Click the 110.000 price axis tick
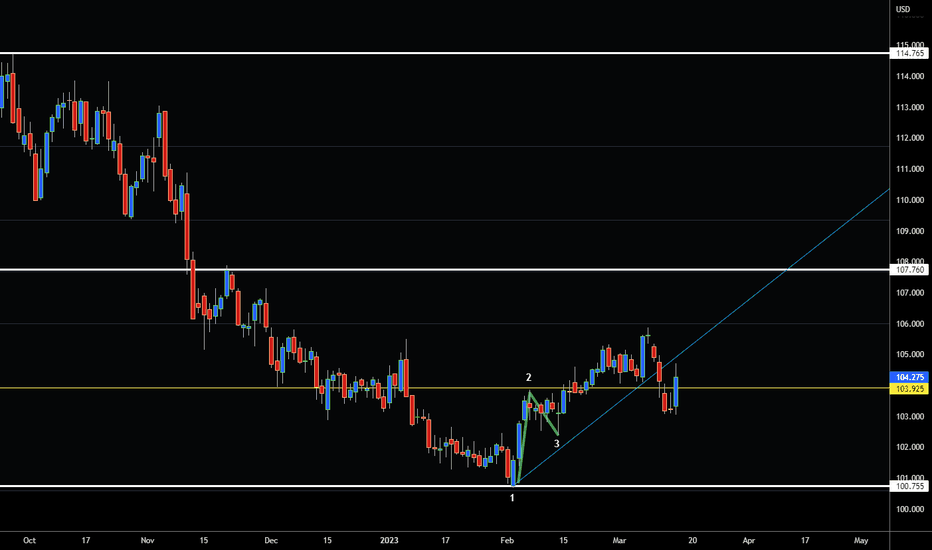 coord(910,200)
